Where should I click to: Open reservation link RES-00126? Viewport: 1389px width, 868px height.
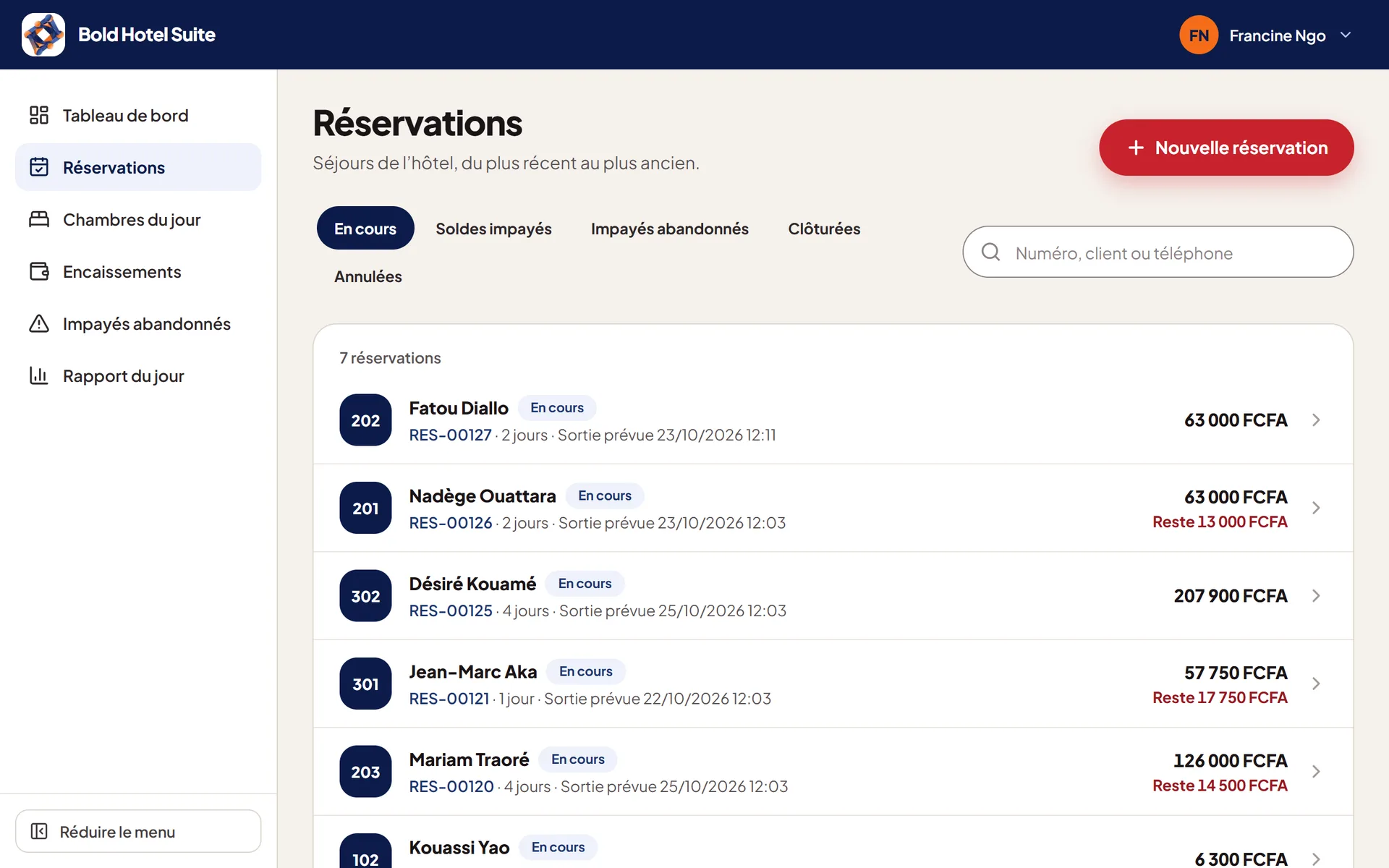[451, 522]
